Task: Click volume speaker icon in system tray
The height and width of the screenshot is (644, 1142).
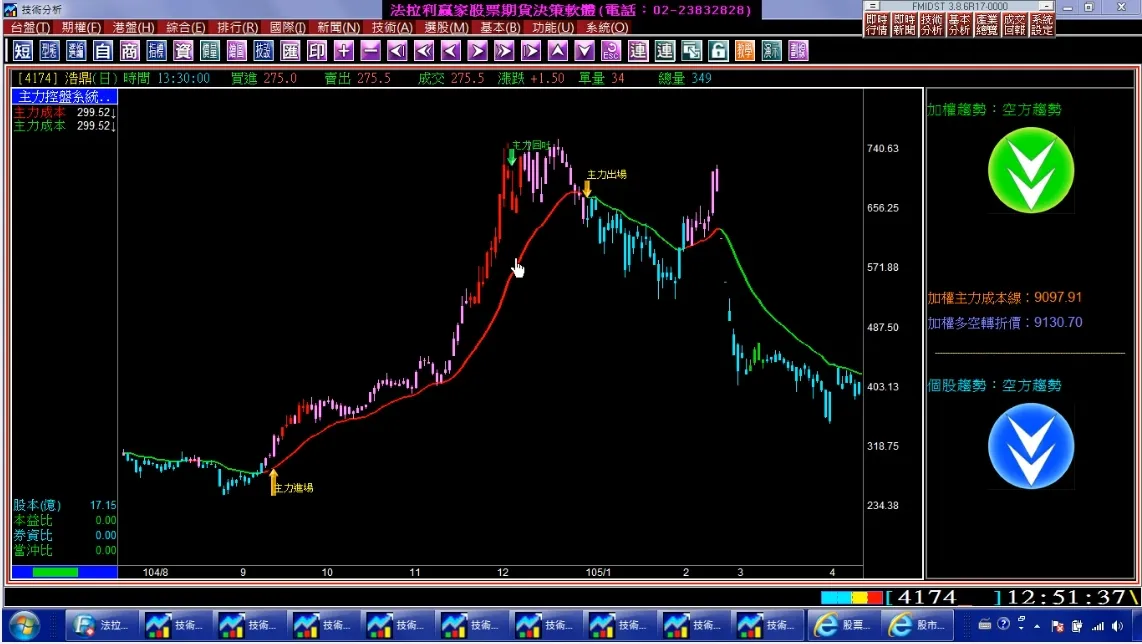Action: click(1117, 626)
